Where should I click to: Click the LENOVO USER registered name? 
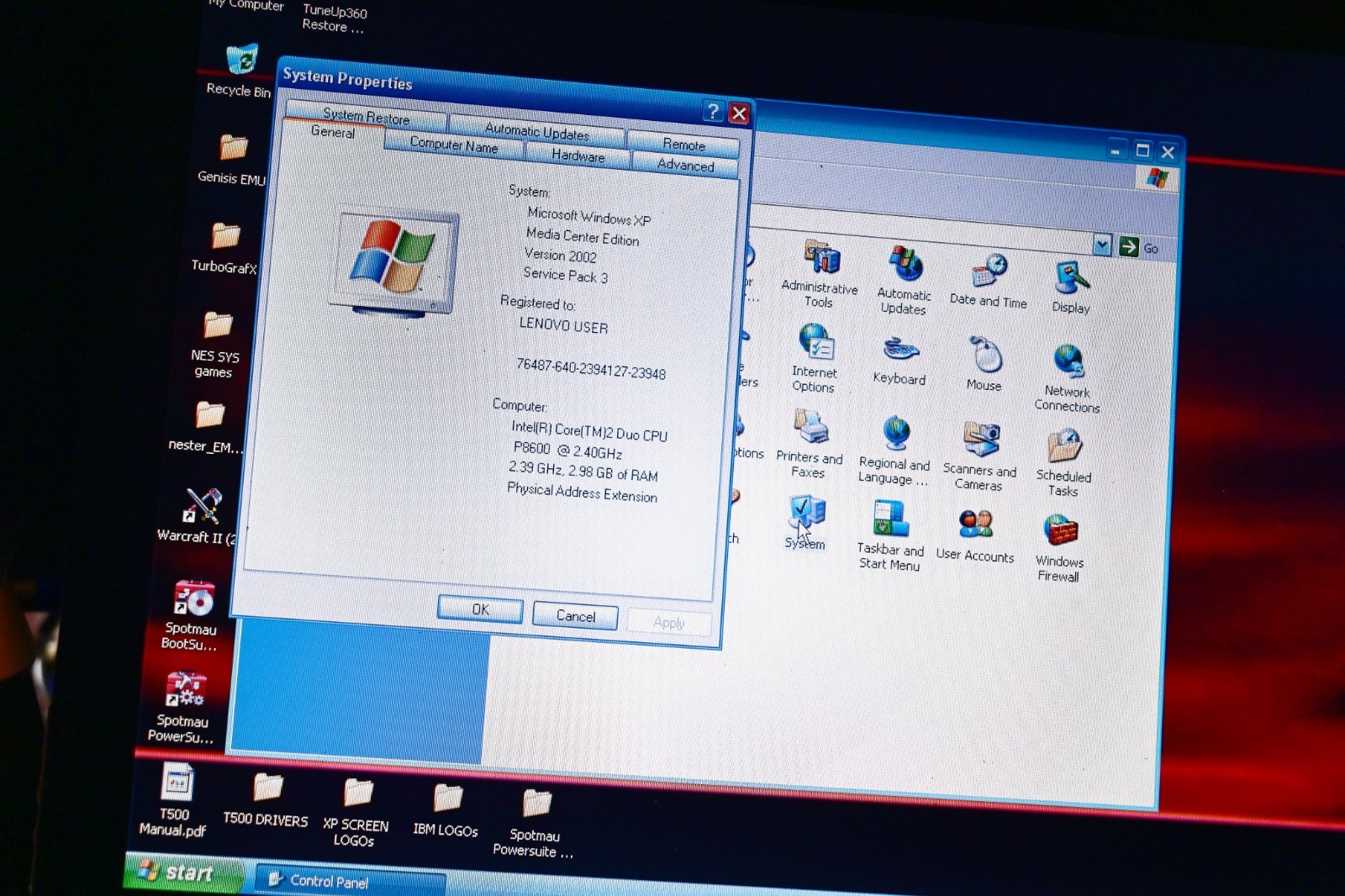[x=563, y=325]
